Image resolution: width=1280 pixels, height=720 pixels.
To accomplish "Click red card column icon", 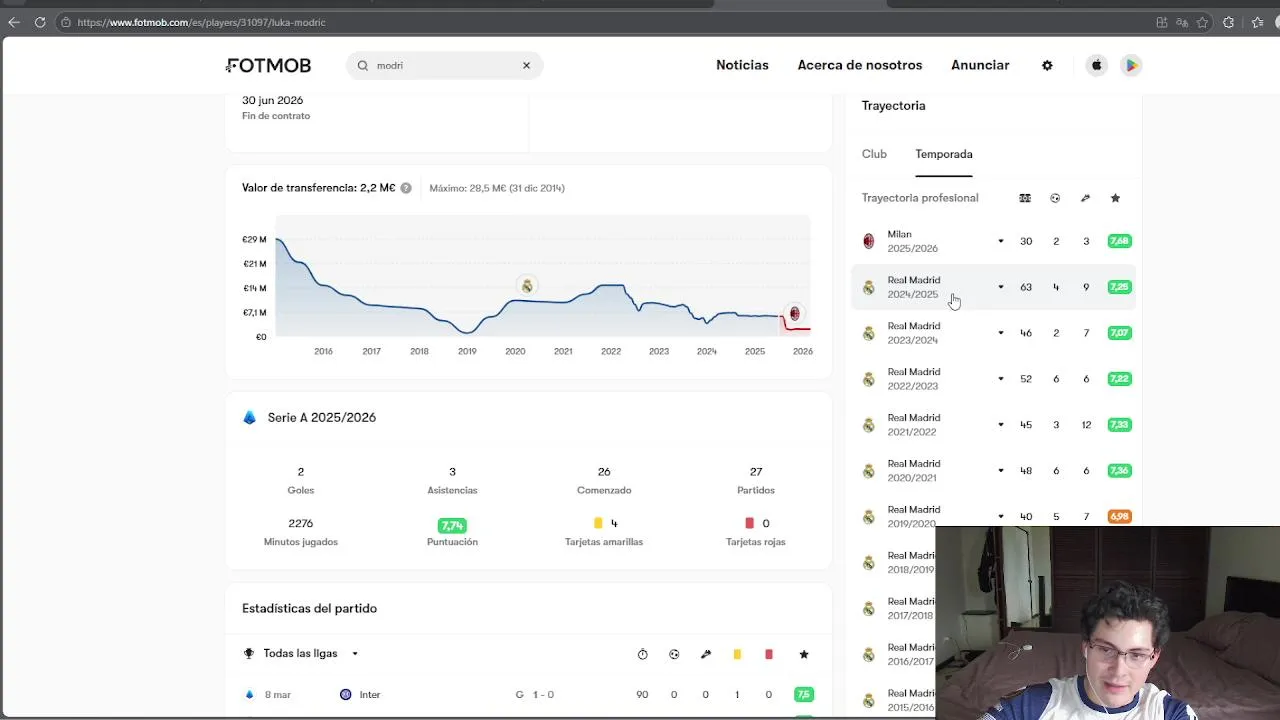I will (769, 654).
